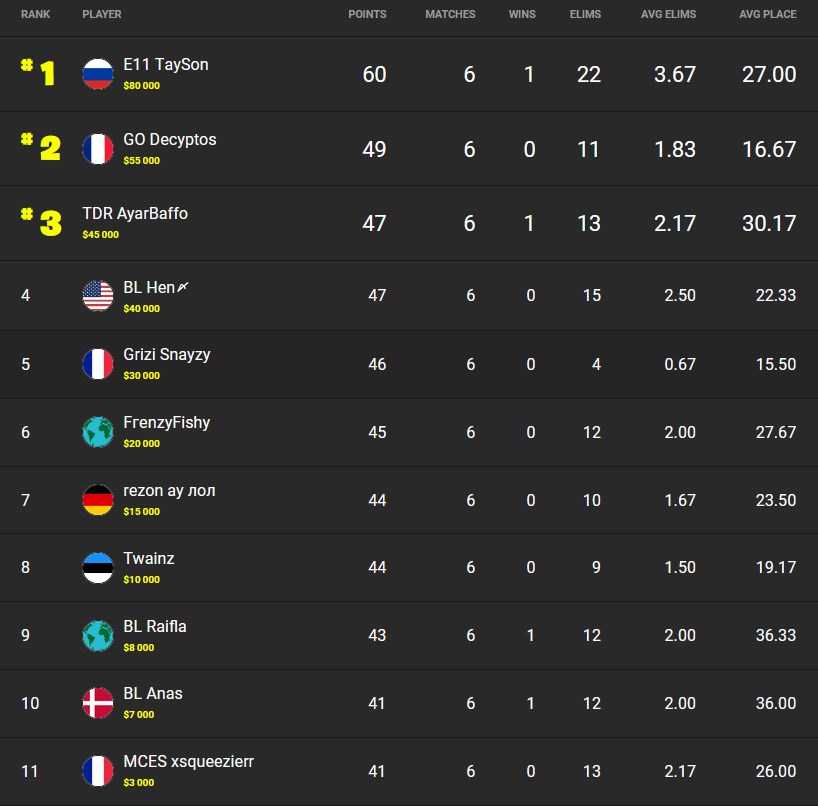Click the Russian flag beside E11 TaySon
818x806 pixels.
tap(98, 75)
